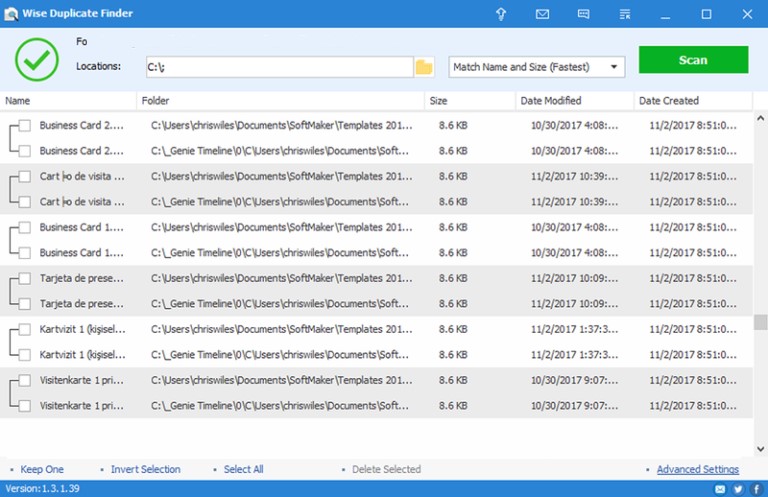Image resolution: width=768 pixels, height=497 pixels.
Task: Open the Twitter icon in the status bar
Action: click(x=738, y=489)
